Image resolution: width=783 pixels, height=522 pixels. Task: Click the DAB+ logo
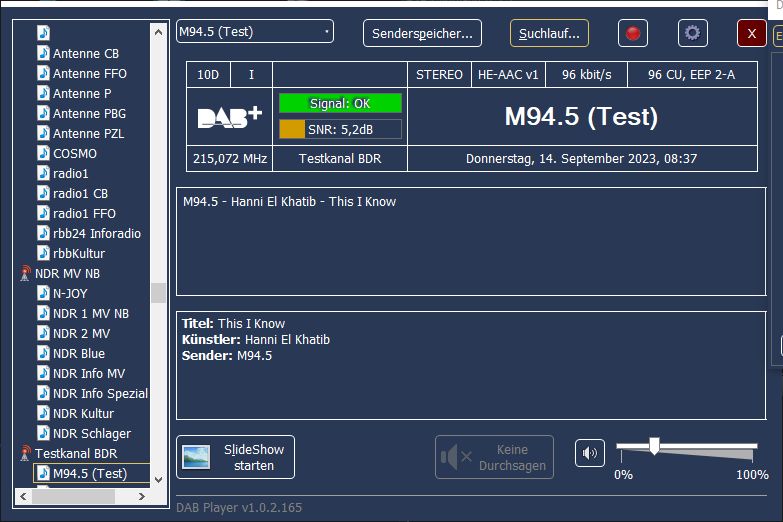coord(230,116)
